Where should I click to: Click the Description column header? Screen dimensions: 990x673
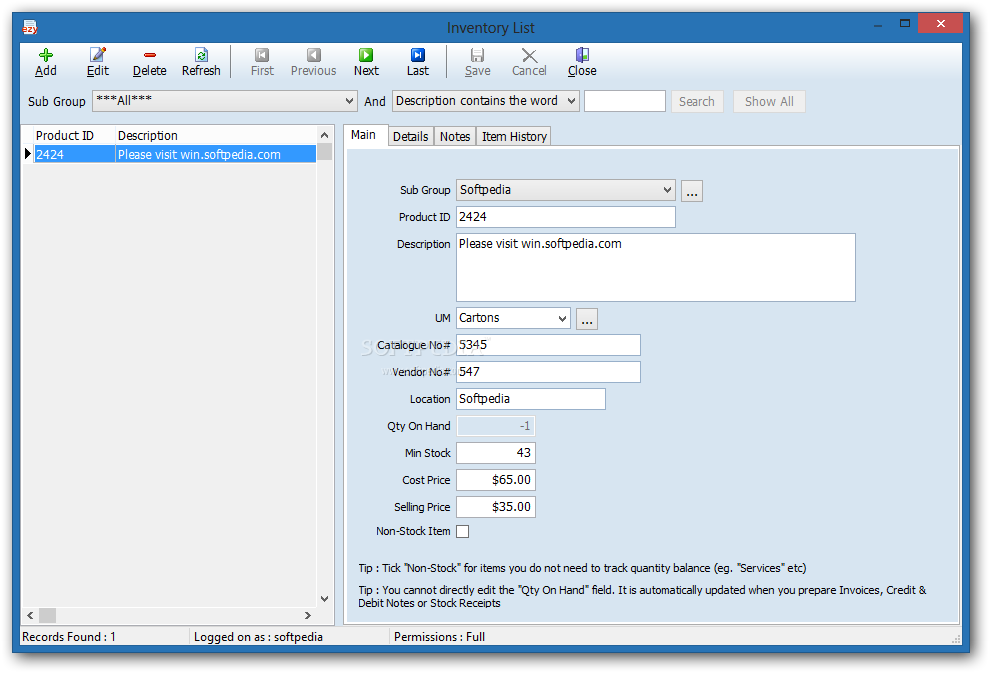click(215, 135)
